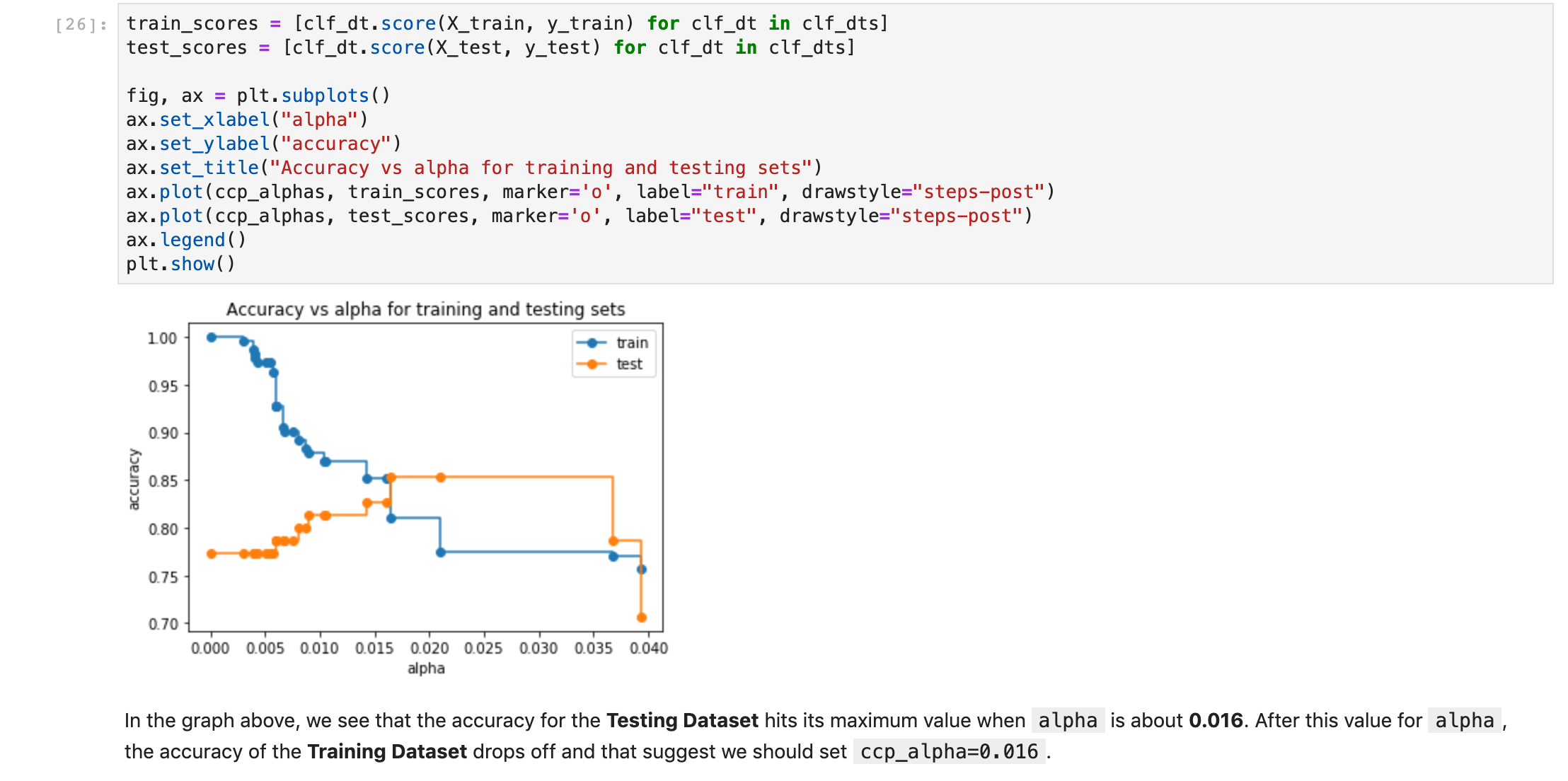Click the bold "Testing Dataset" text
This screenshot has height=781, width=1568.
pos(682,720)
